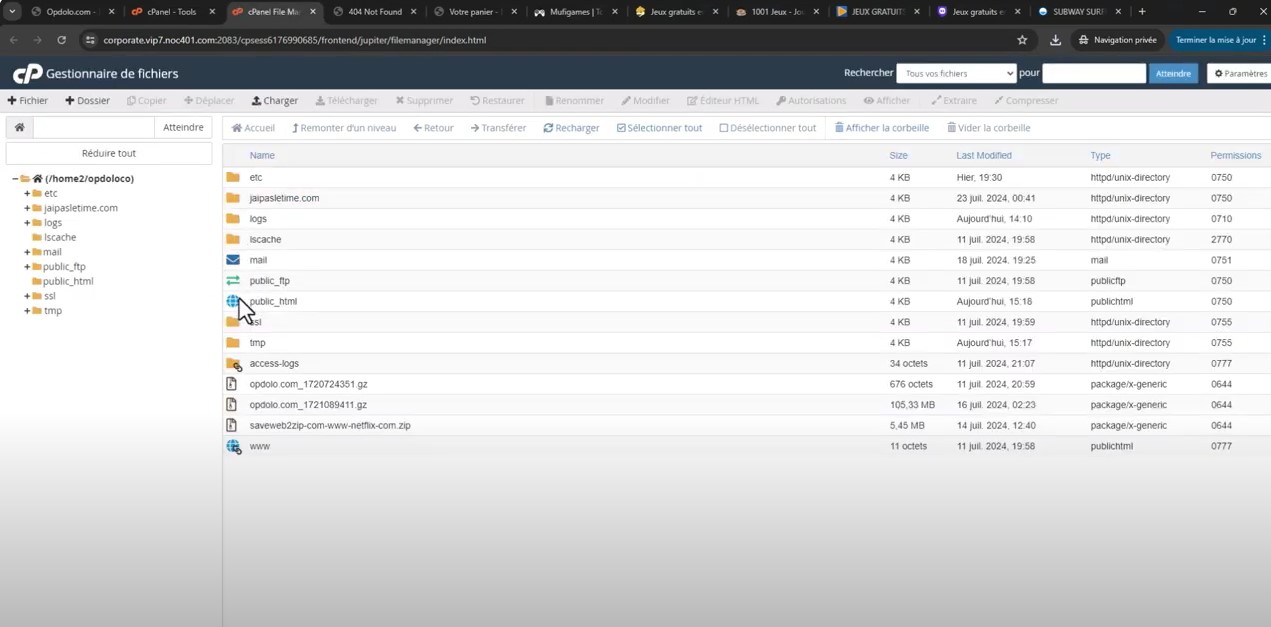Screen dimensions: 1271x627
Task: Click the blue Atteindre search button
Action: coord(1173,73)
